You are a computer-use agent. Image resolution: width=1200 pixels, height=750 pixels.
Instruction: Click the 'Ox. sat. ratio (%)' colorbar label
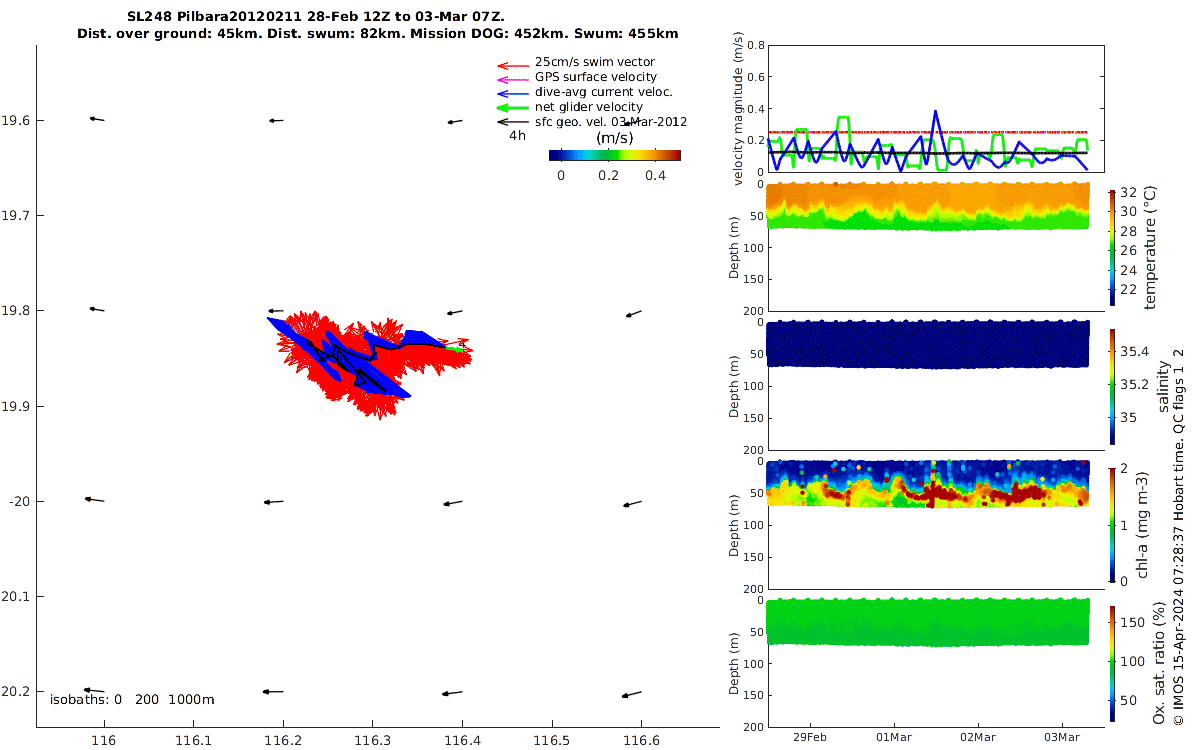(1160, 663)
